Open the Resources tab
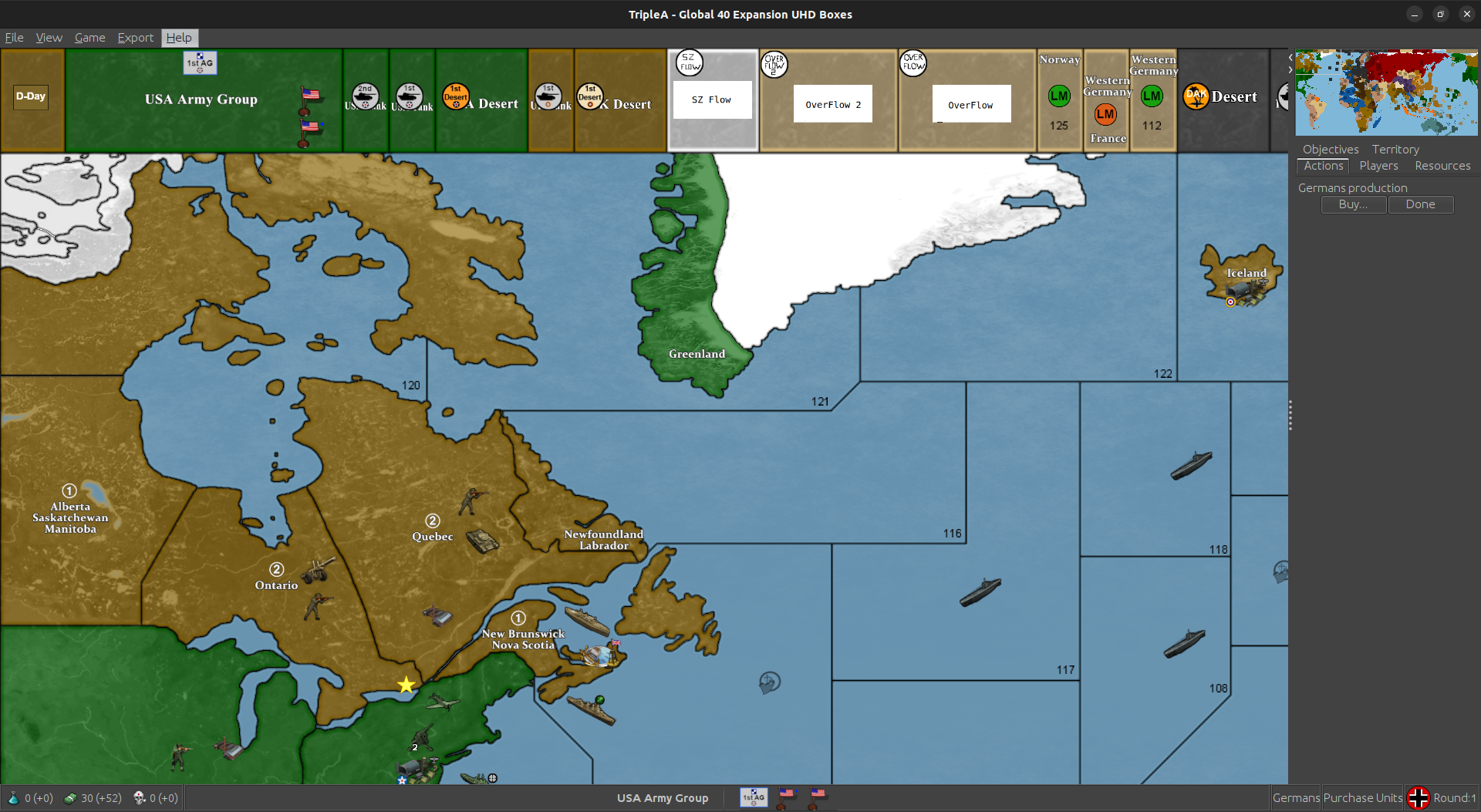Image resolution: width=1481 pixels, height=812 pixels. (1442, 166)
